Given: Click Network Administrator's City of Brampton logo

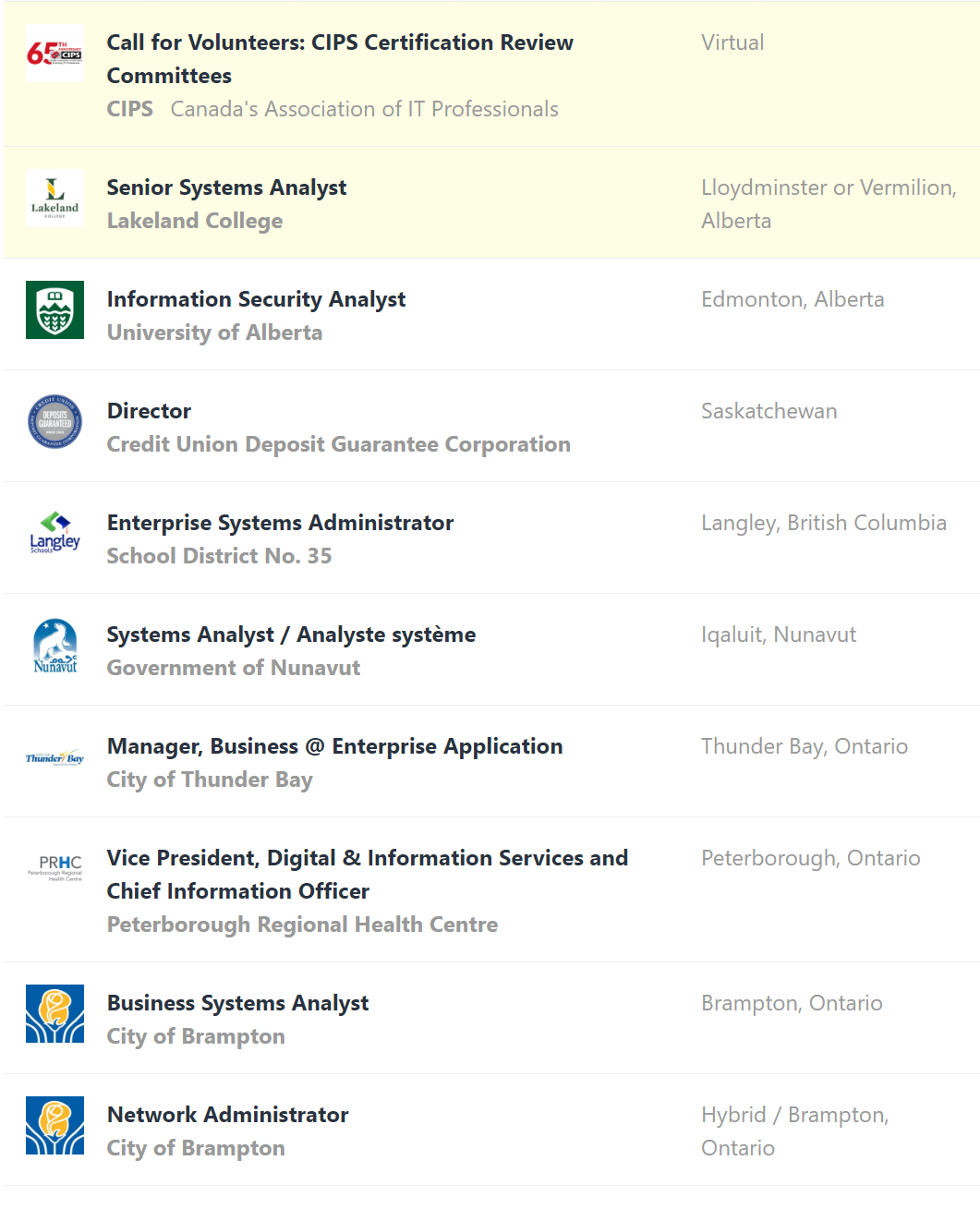Looking at the screenshot, I should [54, 1126].
